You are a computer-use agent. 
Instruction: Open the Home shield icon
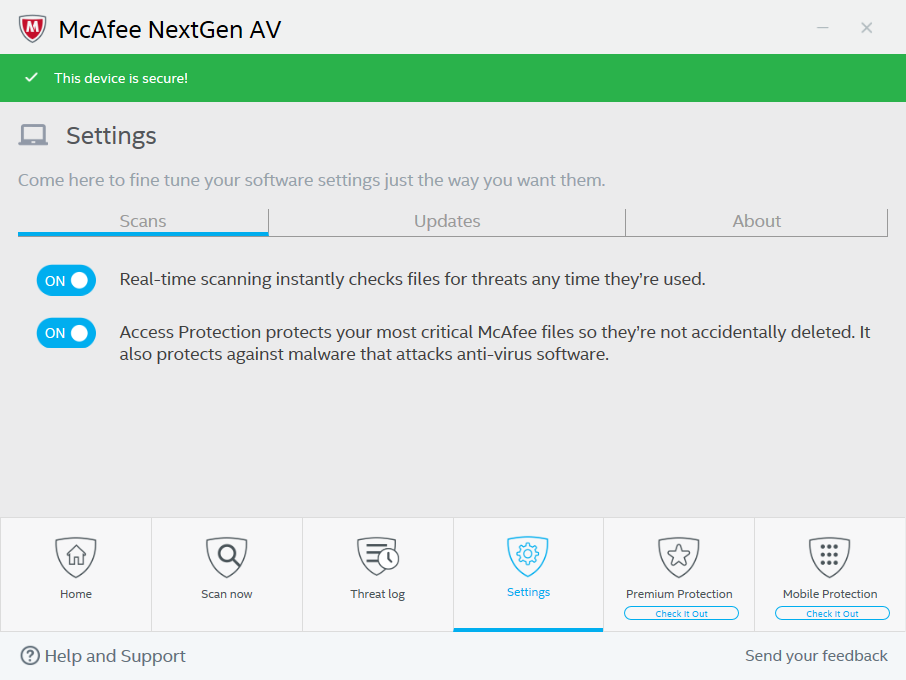click(75, 556)
